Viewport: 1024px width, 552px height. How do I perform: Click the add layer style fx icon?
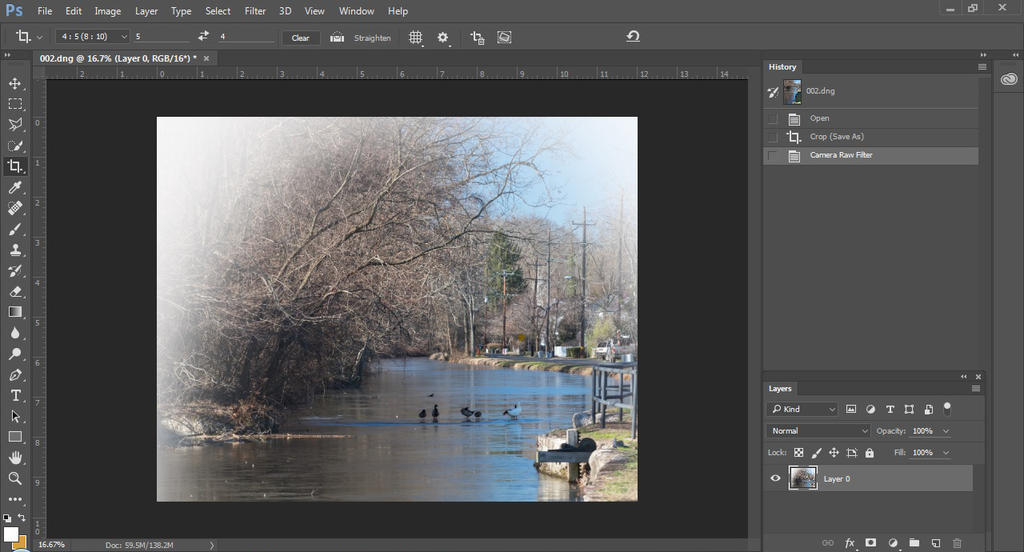coord(850,543)
